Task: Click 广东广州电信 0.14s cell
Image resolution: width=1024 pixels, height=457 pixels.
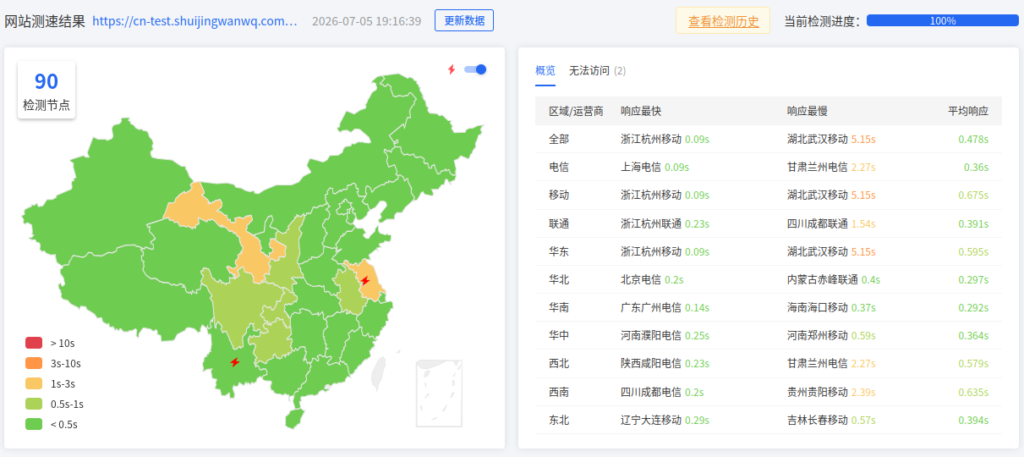Action: pos(665,307)
